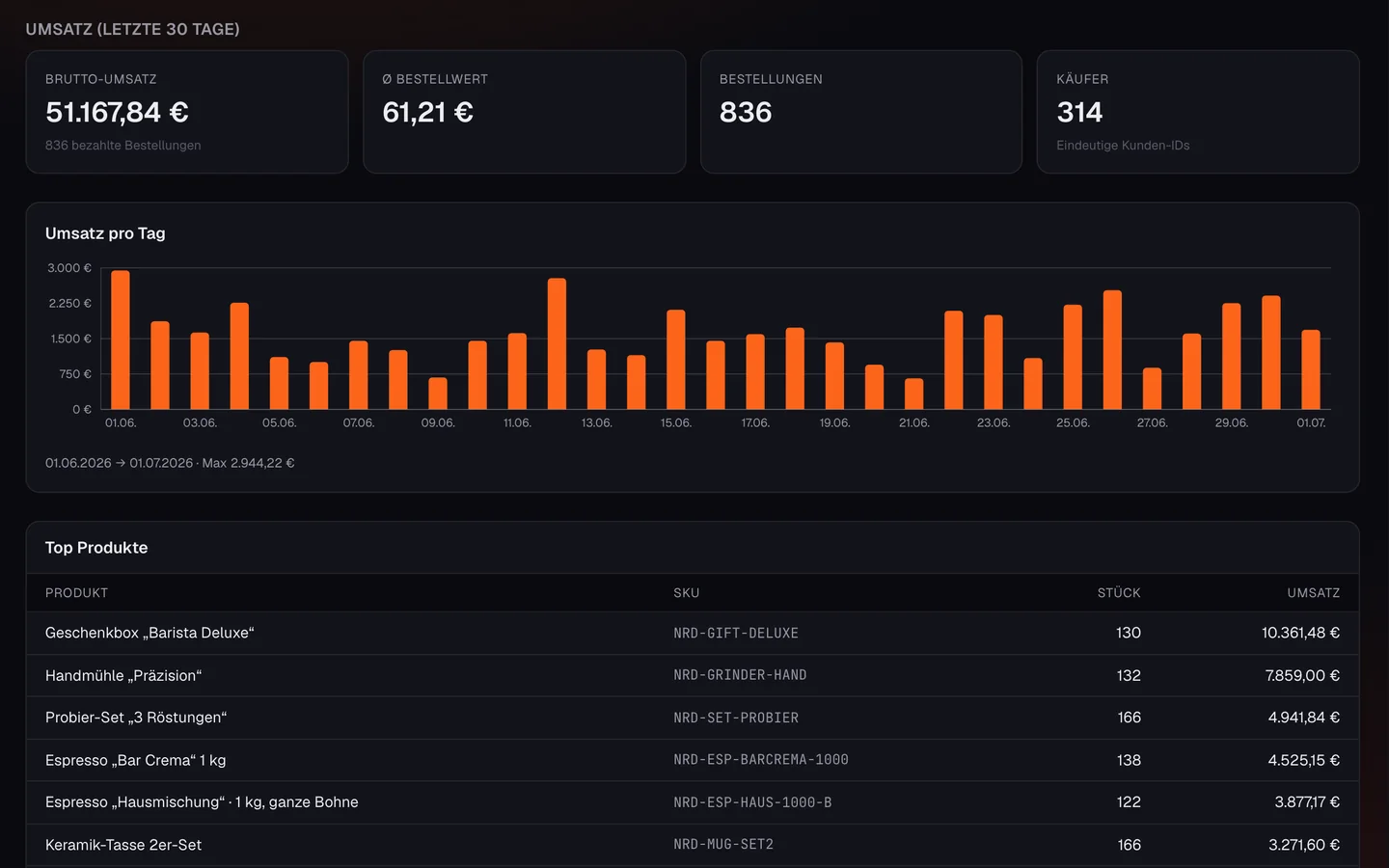Select the 01.06. bar in the revenue chart
The image size is (1389, 868).
[121, 339]
